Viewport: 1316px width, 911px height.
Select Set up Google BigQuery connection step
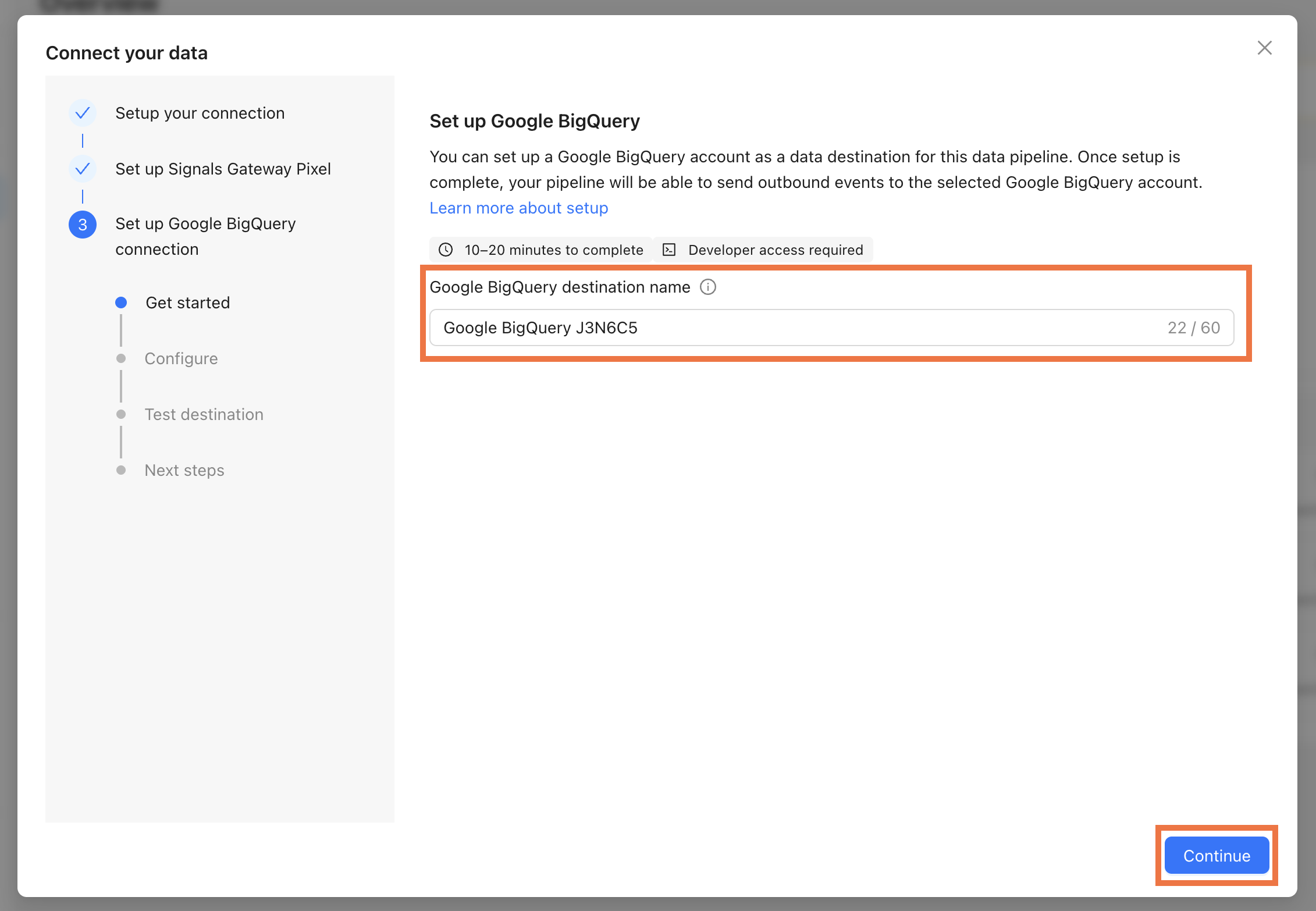tap(205, 236)
